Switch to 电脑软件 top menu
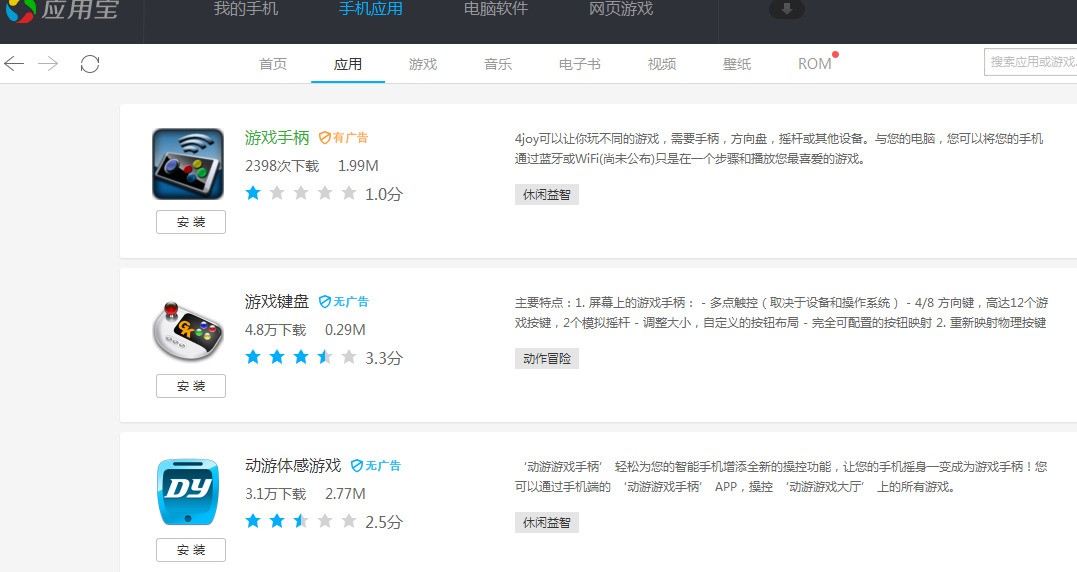Screen dimensions: 1077x572 click(x=496, y=9)
